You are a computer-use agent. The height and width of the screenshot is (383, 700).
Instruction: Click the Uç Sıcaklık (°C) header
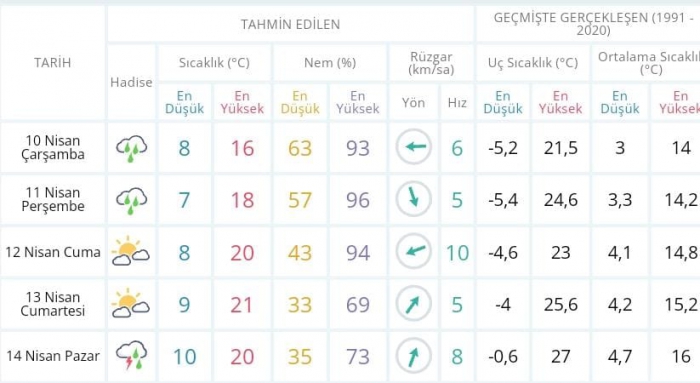pos(533,63)
